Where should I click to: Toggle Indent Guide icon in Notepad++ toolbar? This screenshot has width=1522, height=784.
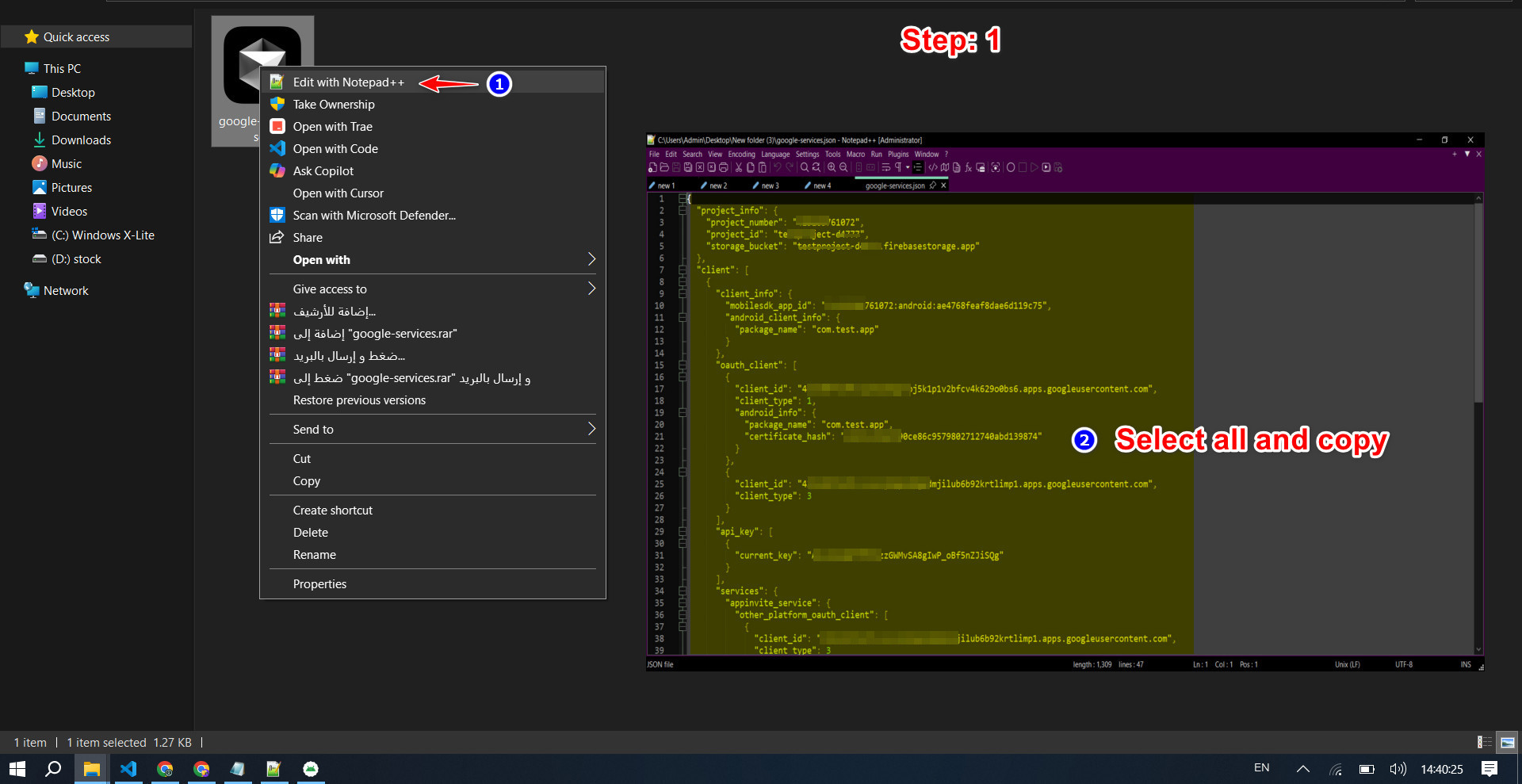[x=918, y=167]
